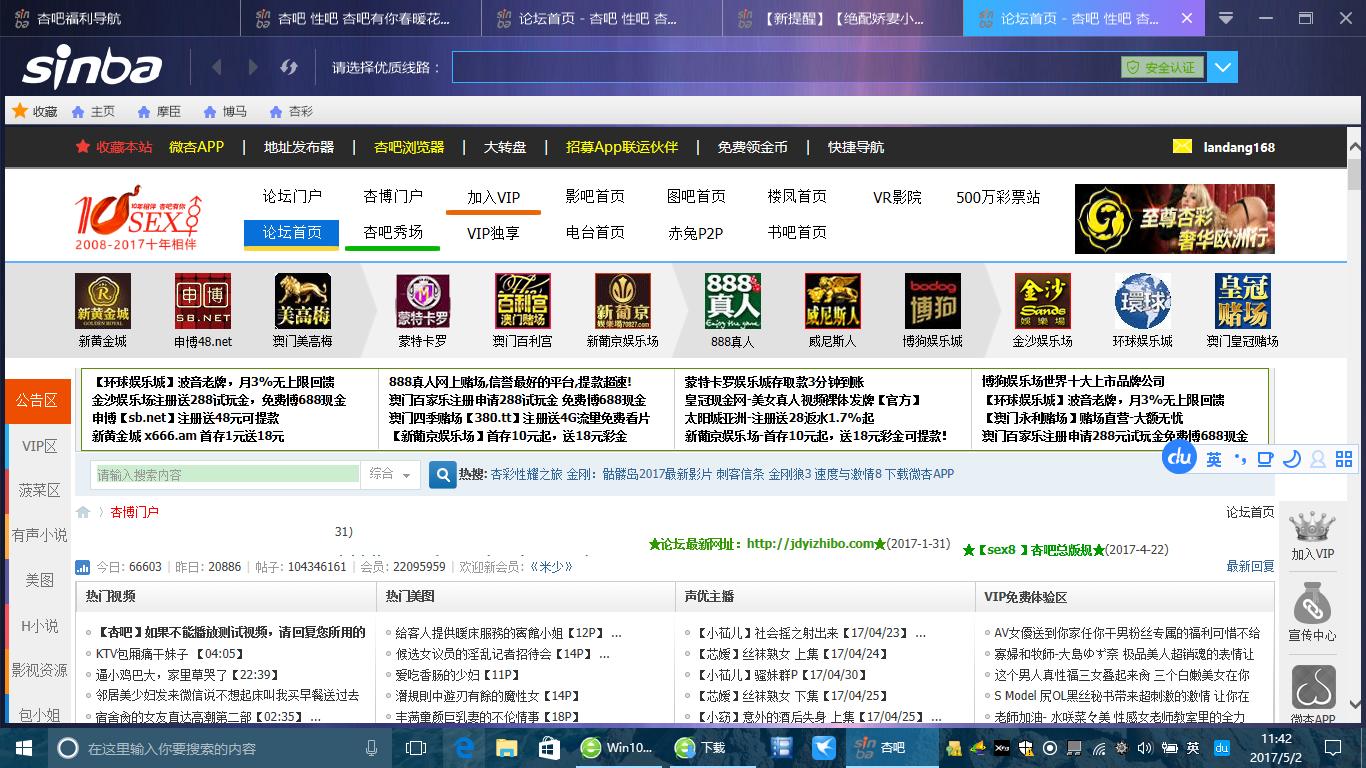Click the yellow mail envelope icon
1366x768 pixels.
1182,146
